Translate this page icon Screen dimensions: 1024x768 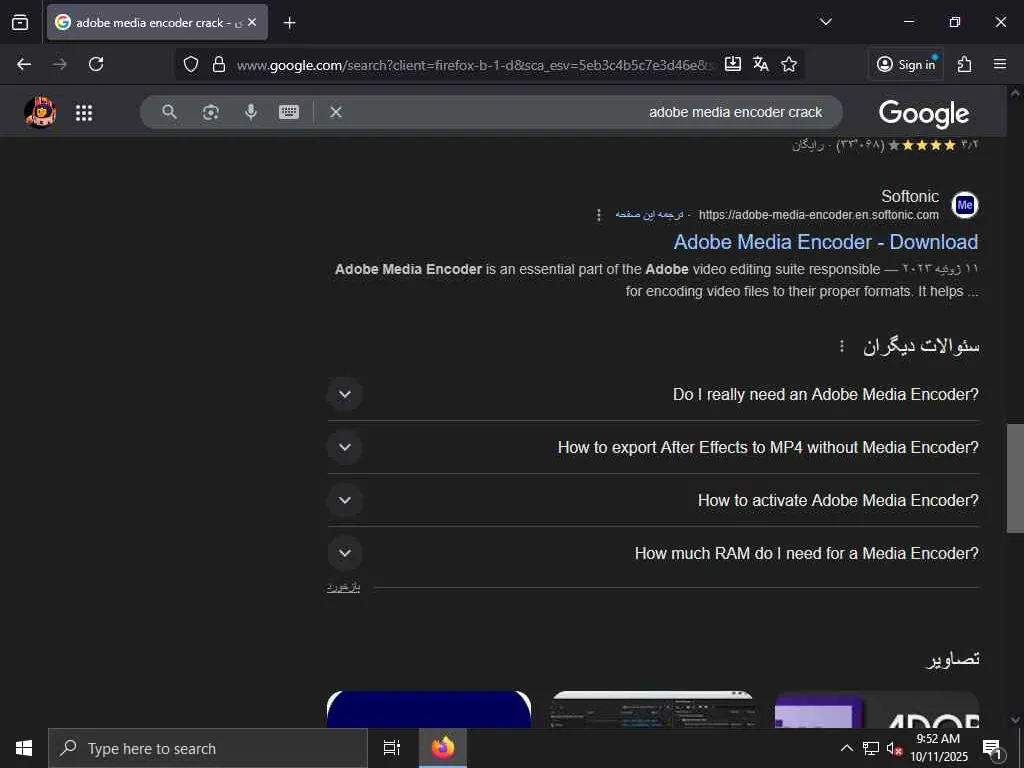point(761,64)
